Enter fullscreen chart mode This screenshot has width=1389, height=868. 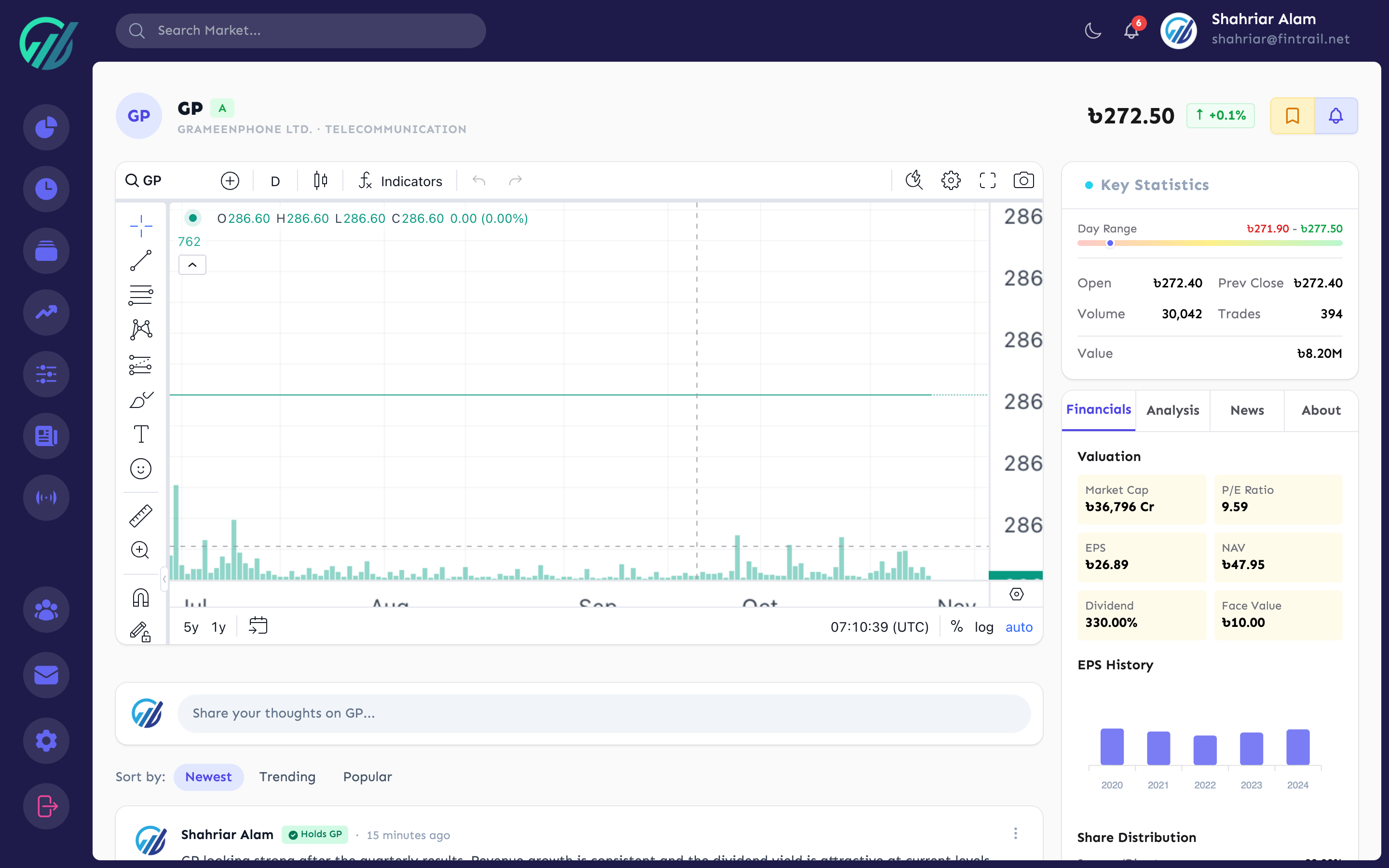(988, 180)
